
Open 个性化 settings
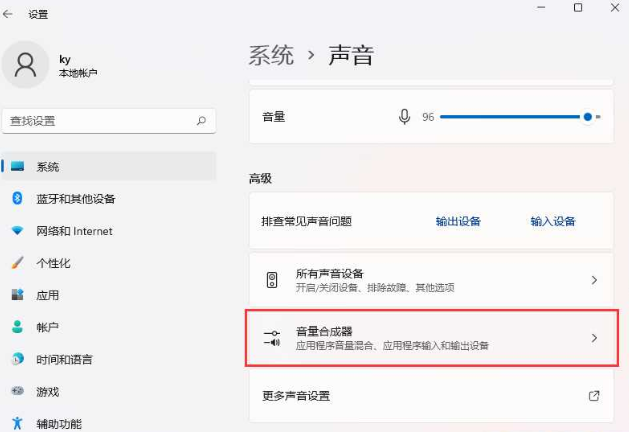[x=109, y=263]
